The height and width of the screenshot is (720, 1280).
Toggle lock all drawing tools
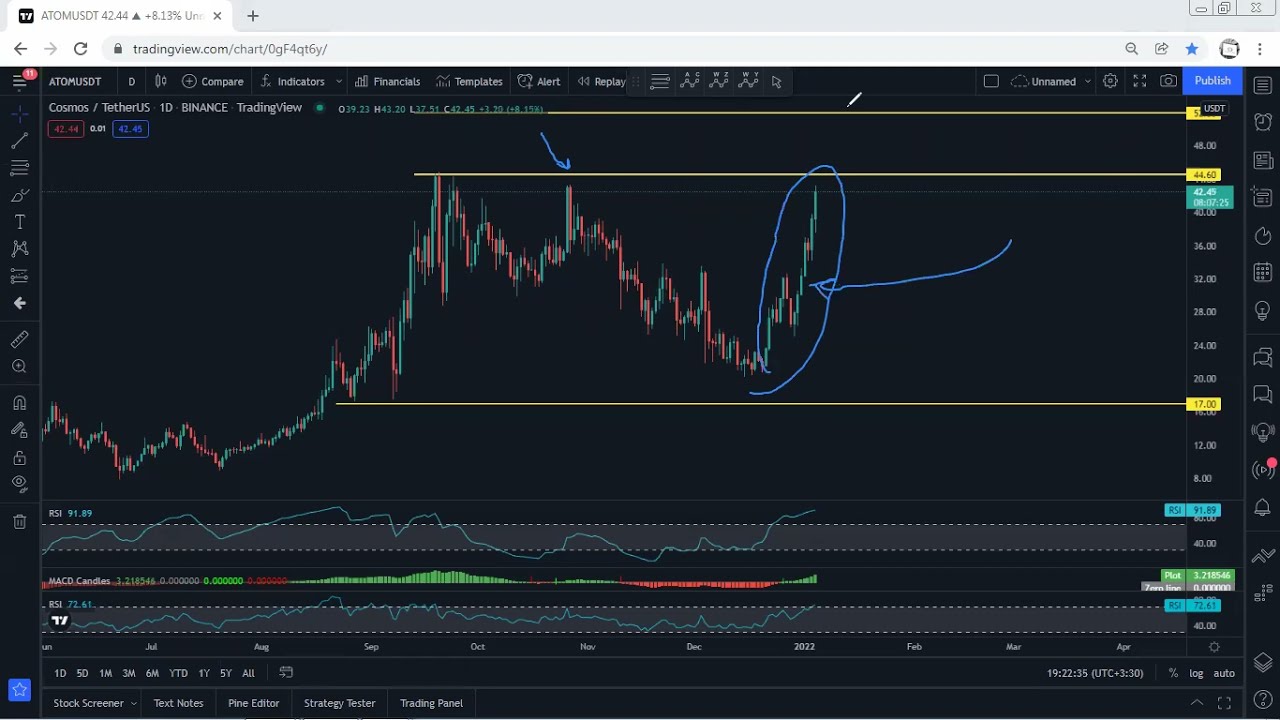pyautogui.click(x=19, y=458)
